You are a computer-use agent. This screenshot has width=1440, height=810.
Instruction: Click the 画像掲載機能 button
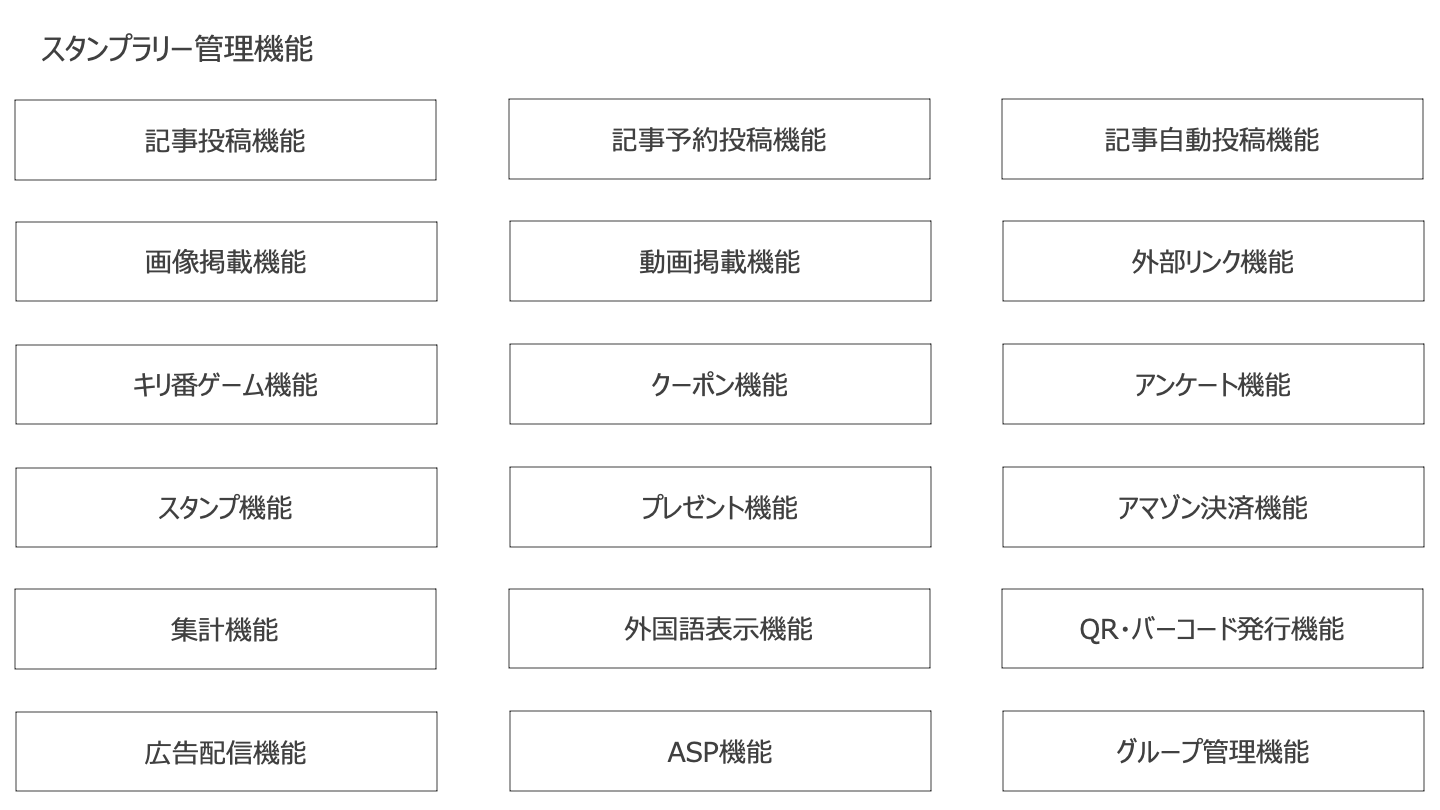click(x=226, y=262)
